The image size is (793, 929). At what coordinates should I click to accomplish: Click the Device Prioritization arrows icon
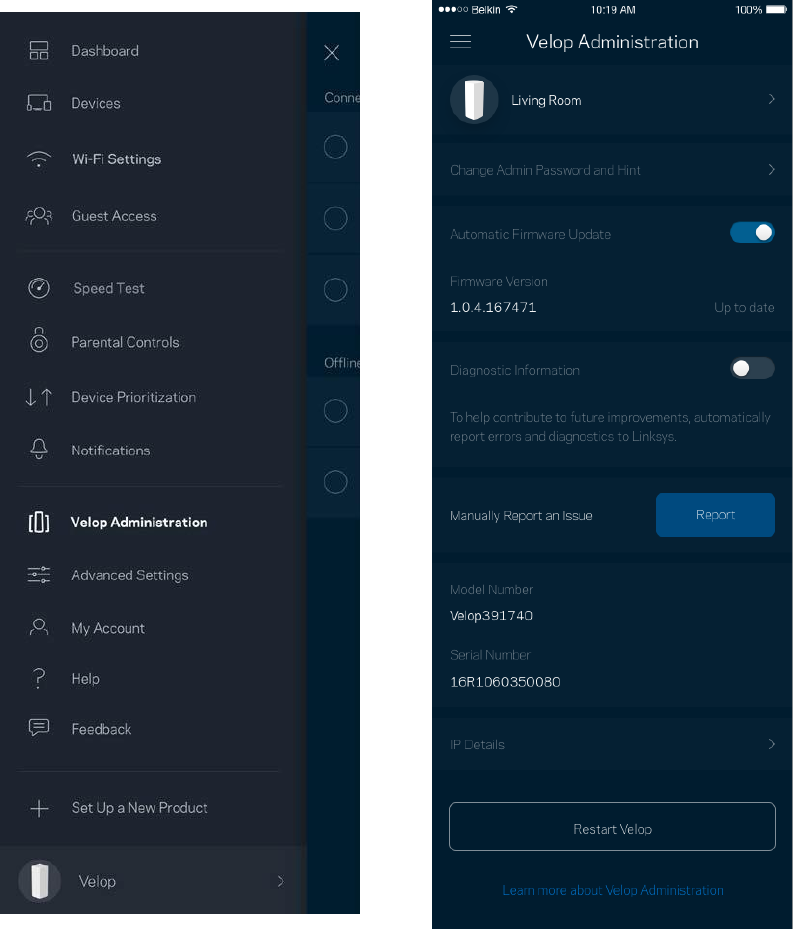pyautogui.click(x=39, y=397)
